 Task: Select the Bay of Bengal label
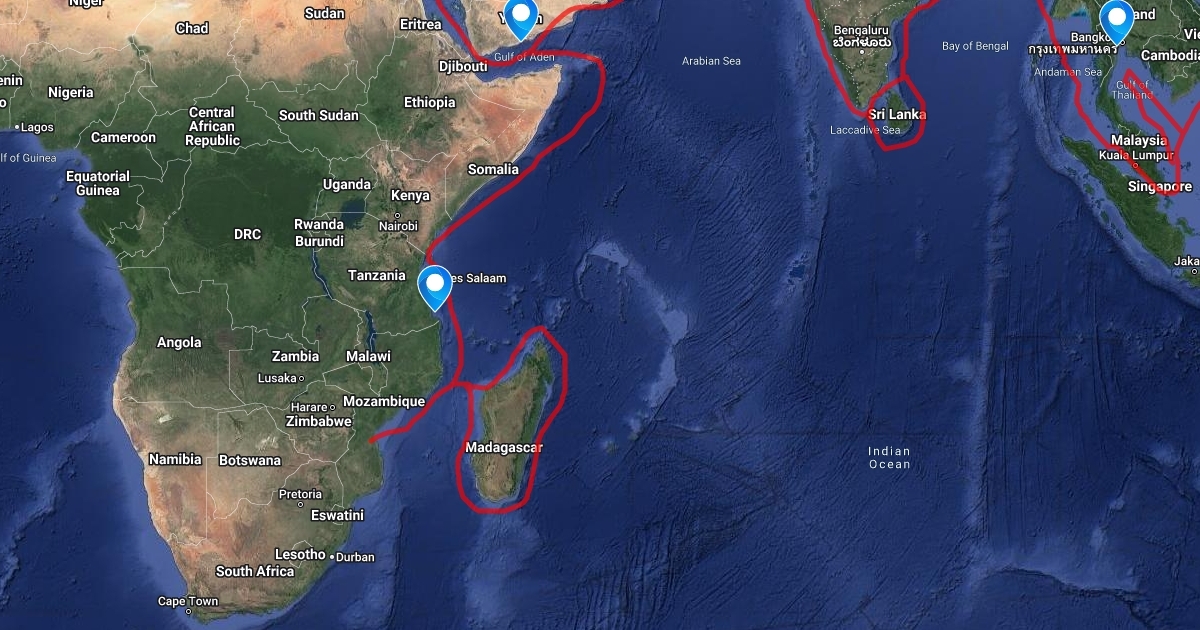(x=975, y=46)
